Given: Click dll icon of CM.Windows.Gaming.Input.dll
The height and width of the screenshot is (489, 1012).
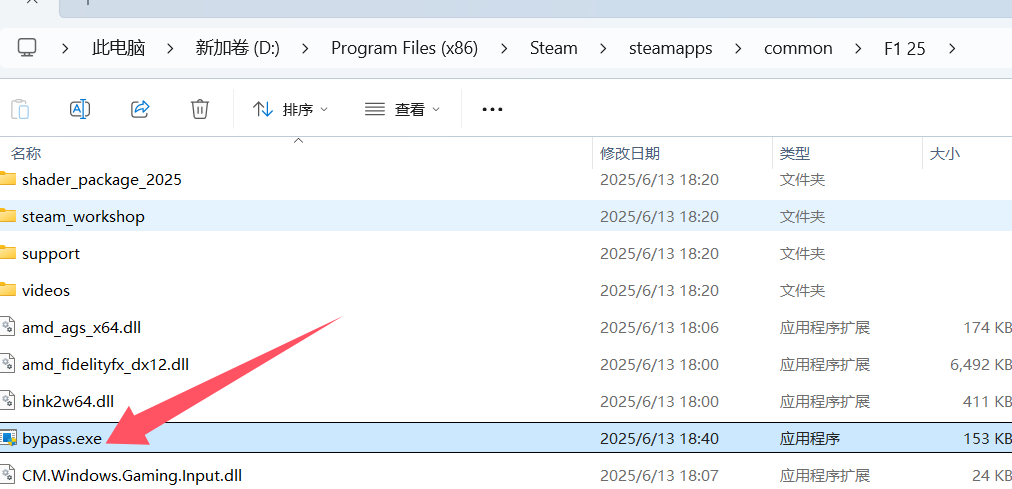Looking at the screenshot, I should [x=7, y=475].
